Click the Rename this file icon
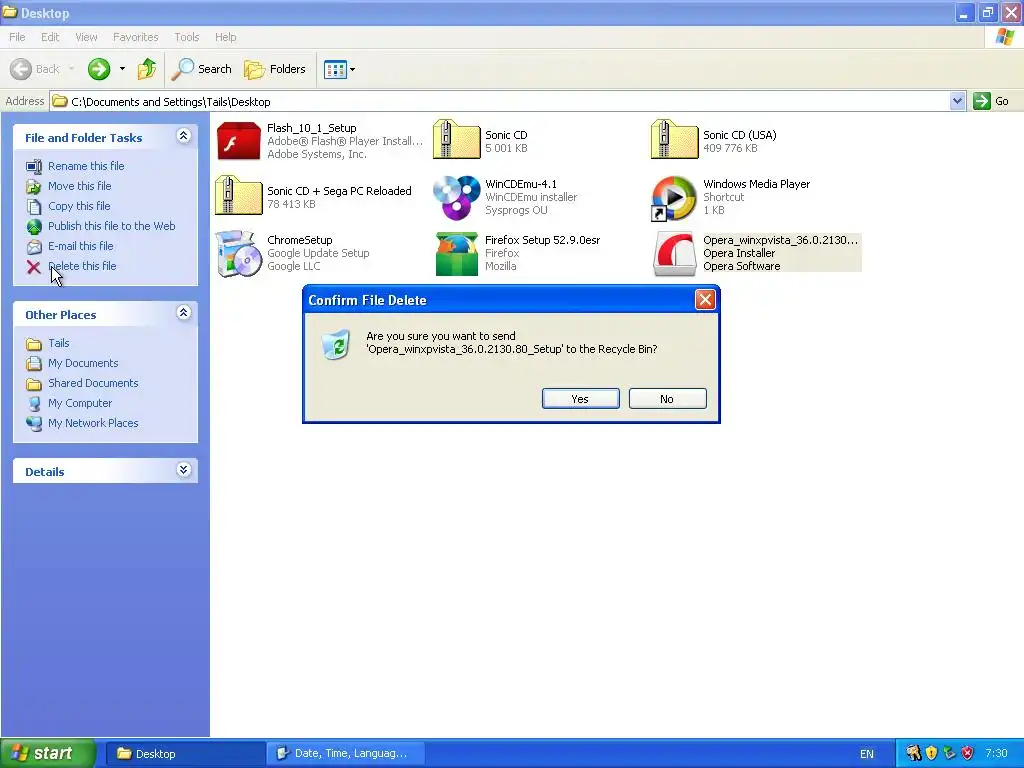Screen dimensions: 1024x768 coord(34,167)
